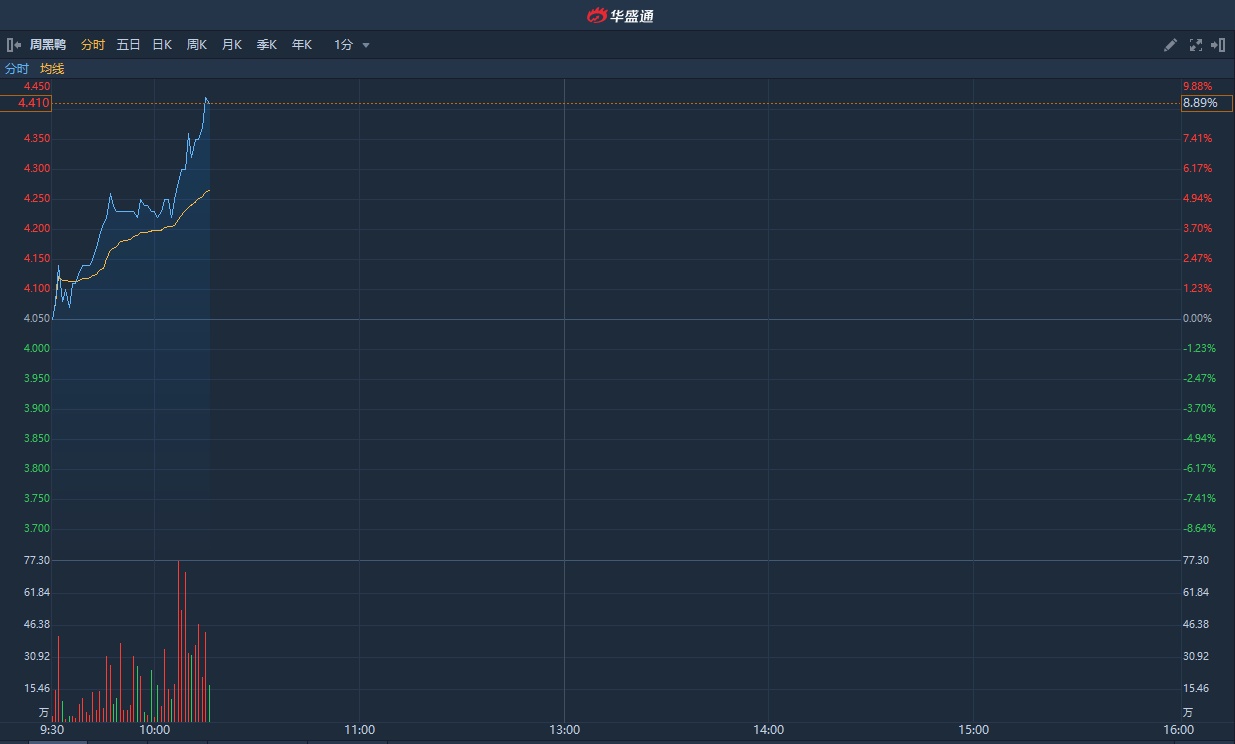Click the 15:00 time axis label
The height and width of the screenshot is (744, 1235).
pos(974,730)
